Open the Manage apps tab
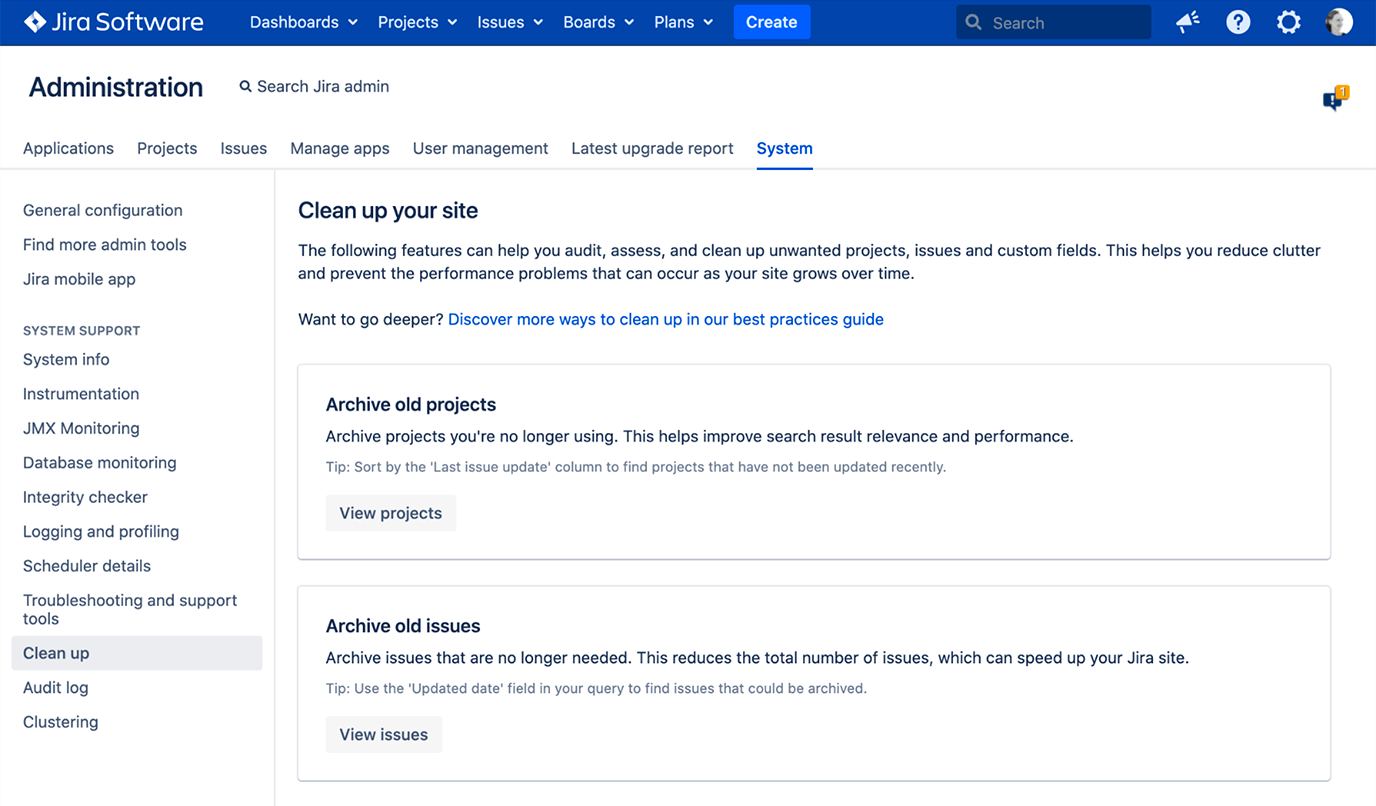 coord(339,148)
